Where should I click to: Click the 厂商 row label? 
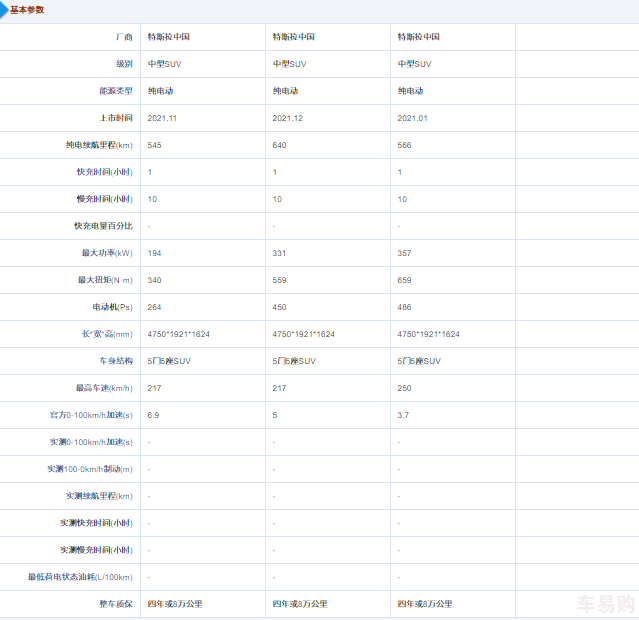coord(124,37)
